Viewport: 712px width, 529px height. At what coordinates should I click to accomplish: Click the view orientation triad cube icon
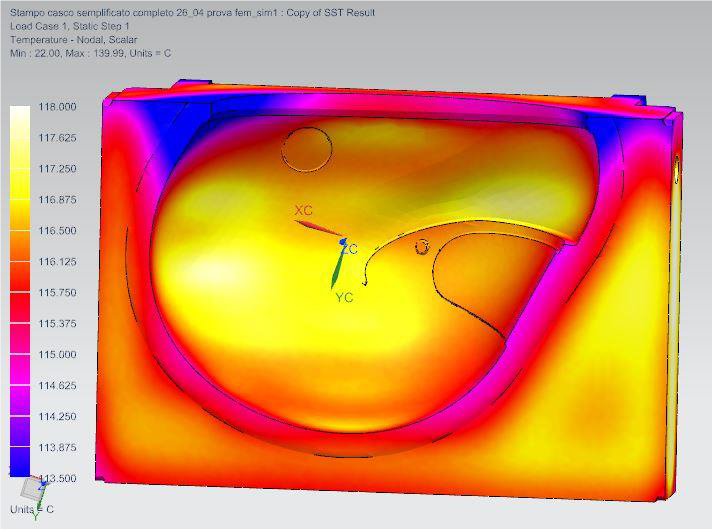(x=33, y=490)
